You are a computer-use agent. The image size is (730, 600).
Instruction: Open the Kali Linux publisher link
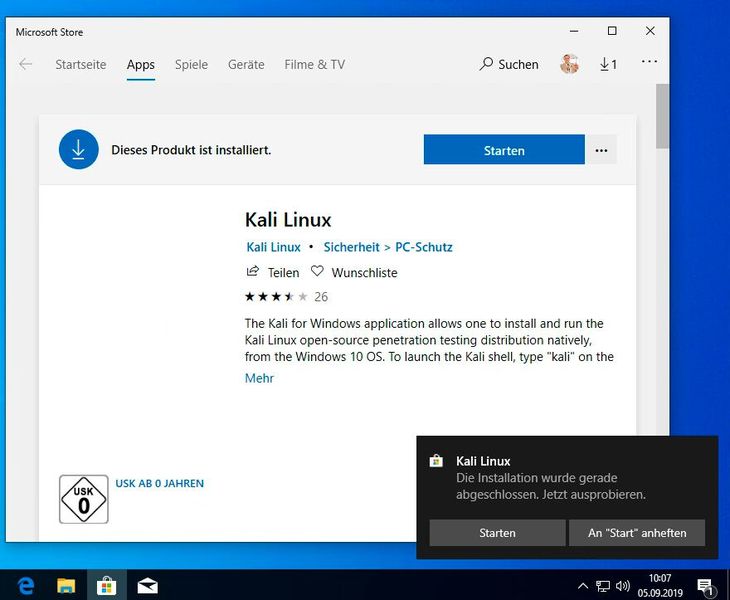click(273, 247)
